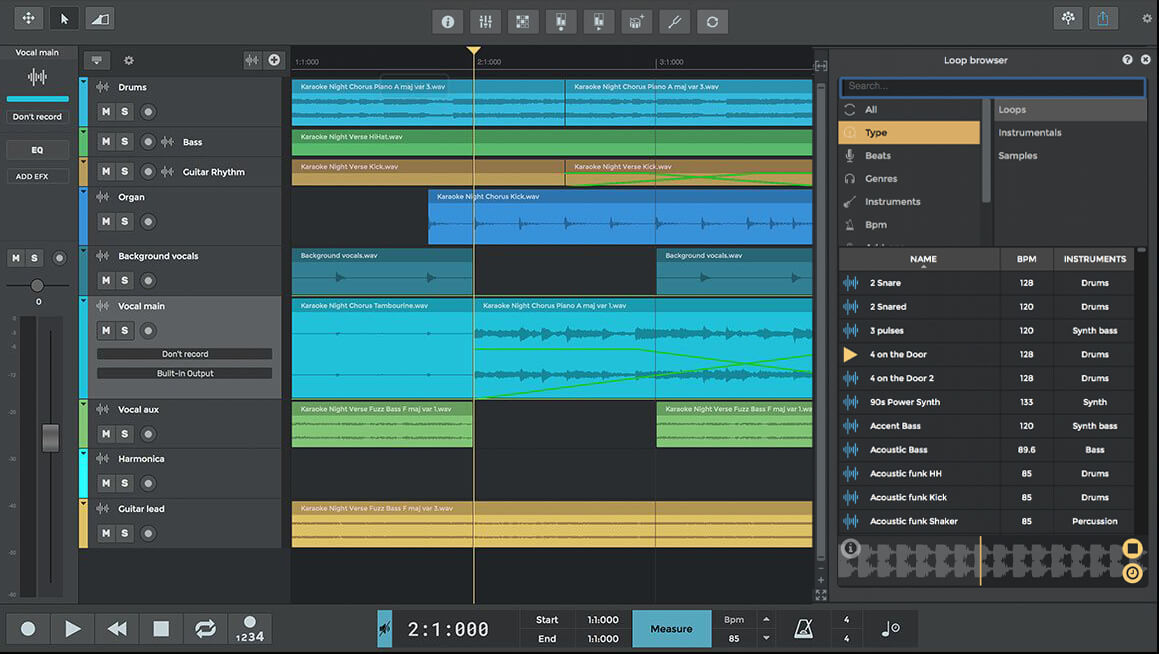Toggle the metronome icon

click(804, 629)
